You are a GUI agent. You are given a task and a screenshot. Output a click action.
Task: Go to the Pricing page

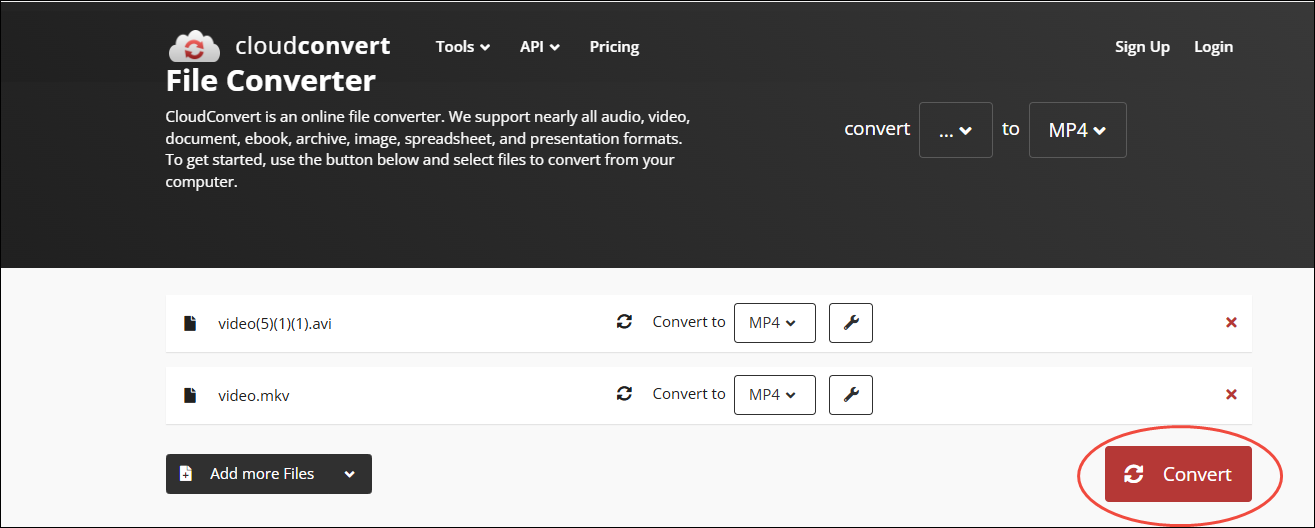pyautogui.click(x=614, y=47)
